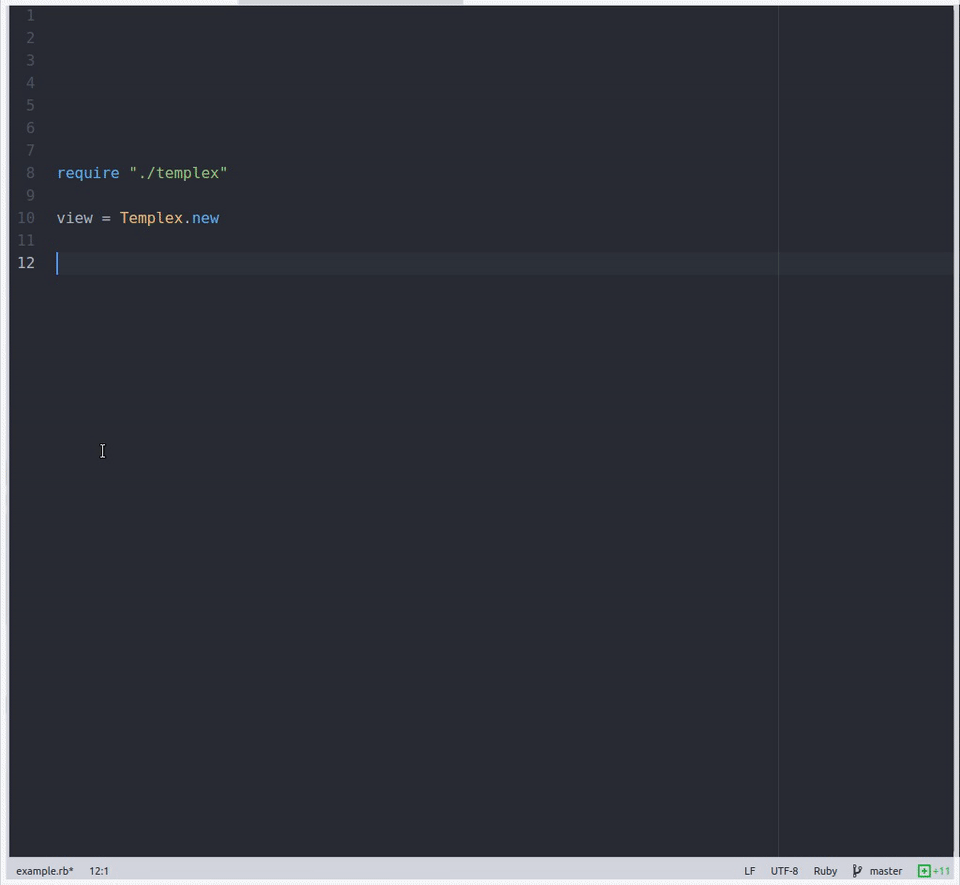Click line number 3 in gutter
This screenshot has height=885, width=960.
tap(30, 61)
